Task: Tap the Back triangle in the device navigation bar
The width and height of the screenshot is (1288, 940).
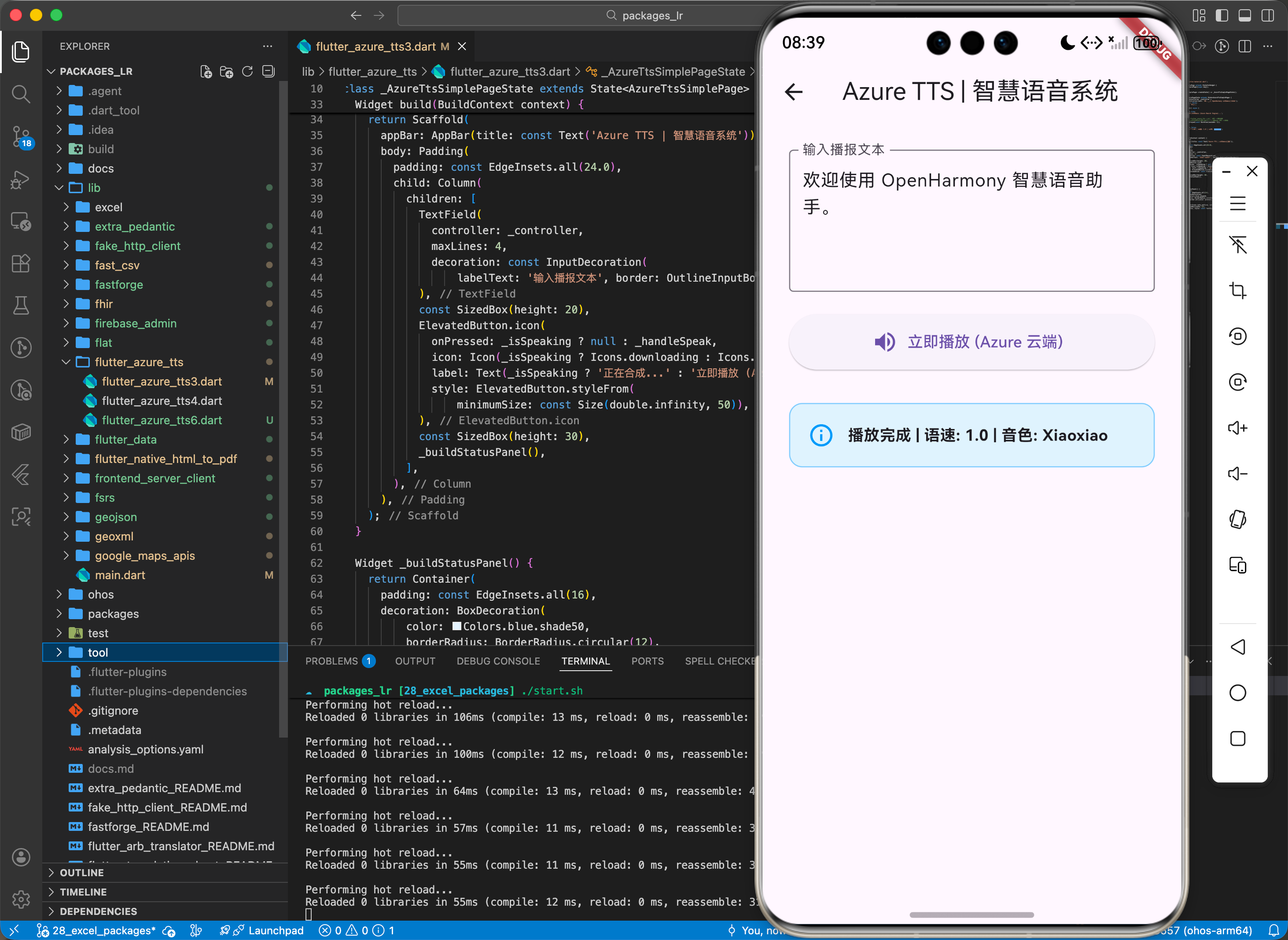Action: pyautogui.click(x=1238, y=647)
